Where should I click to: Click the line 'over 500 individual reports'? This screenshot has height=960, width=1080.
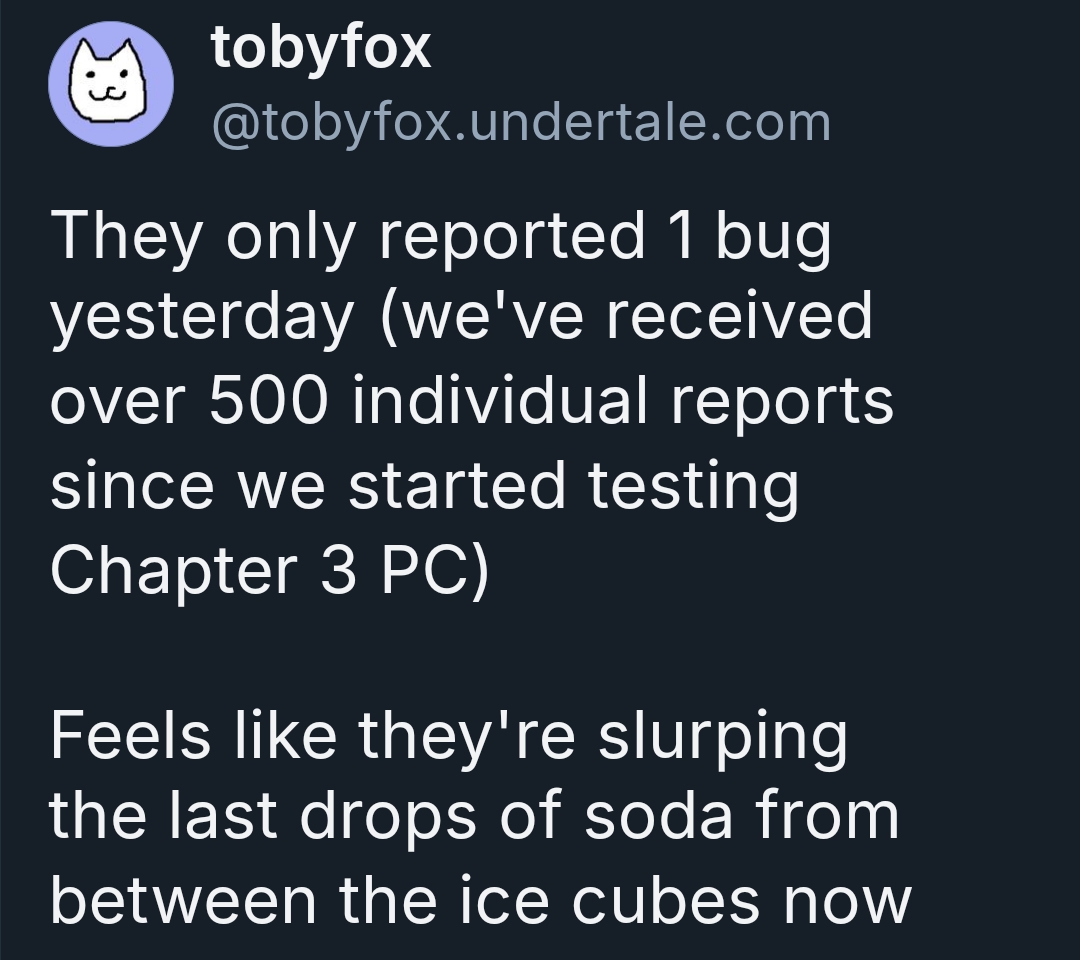pyautogui.click(x=472, y=401)
